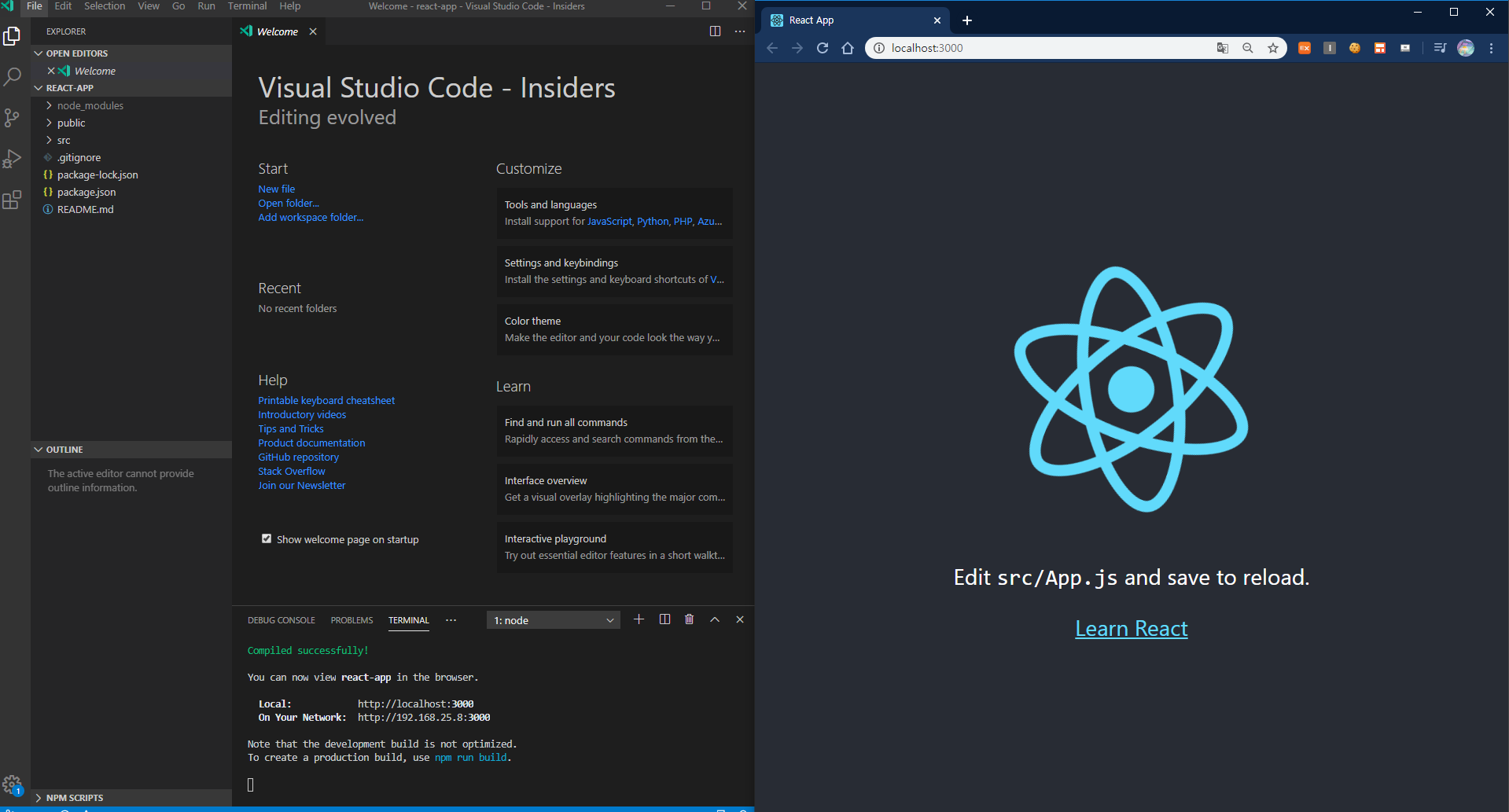1509x812 pixels.
Task: Bookmark this page with star icon
Action: point(1273,48)
